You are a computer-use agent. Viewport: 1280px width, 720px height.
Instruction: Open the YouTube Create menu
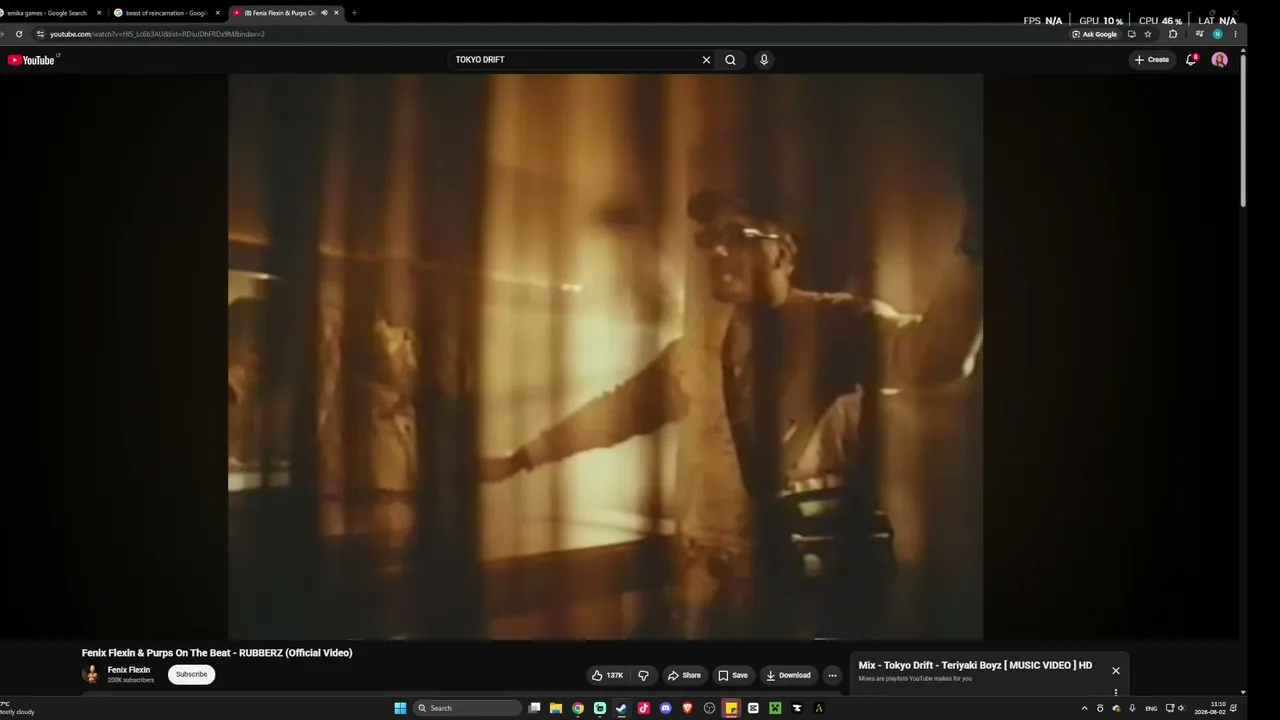[1151, 60]
